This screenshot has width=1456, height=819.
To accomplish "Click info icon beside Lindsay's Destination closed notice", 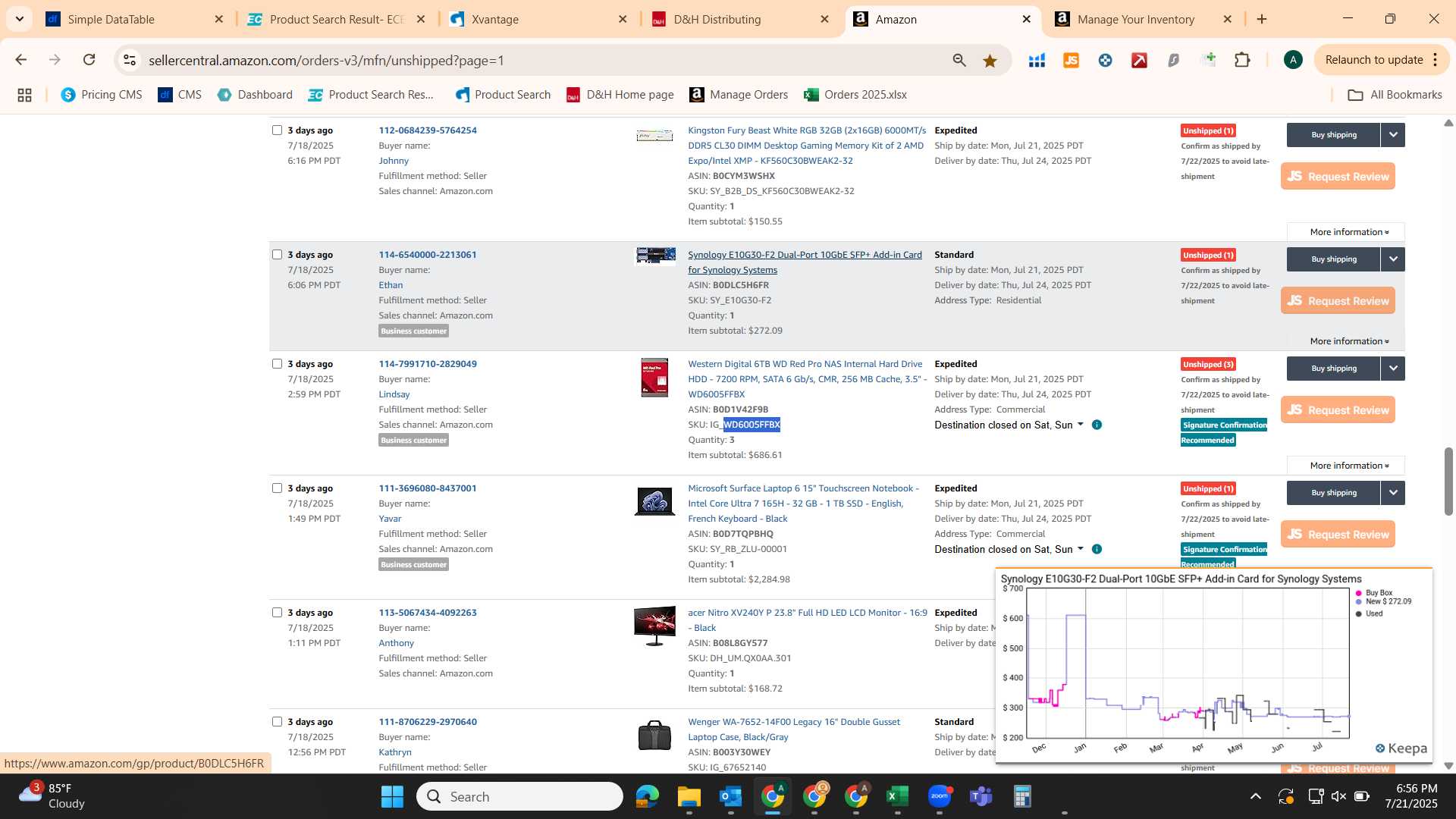I will (x=1097, y=425).
